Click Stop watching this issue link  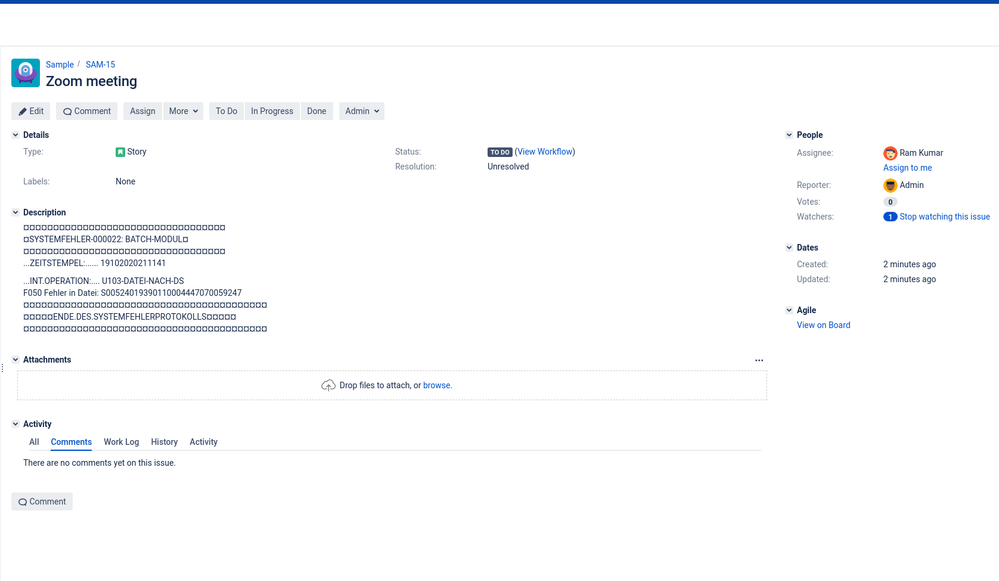coord(945,217)
